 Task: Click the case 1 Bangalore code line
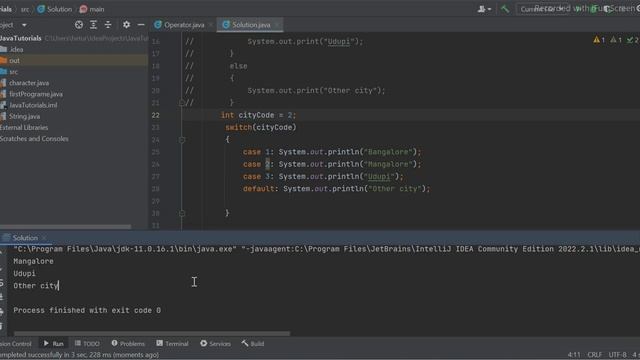332,152
